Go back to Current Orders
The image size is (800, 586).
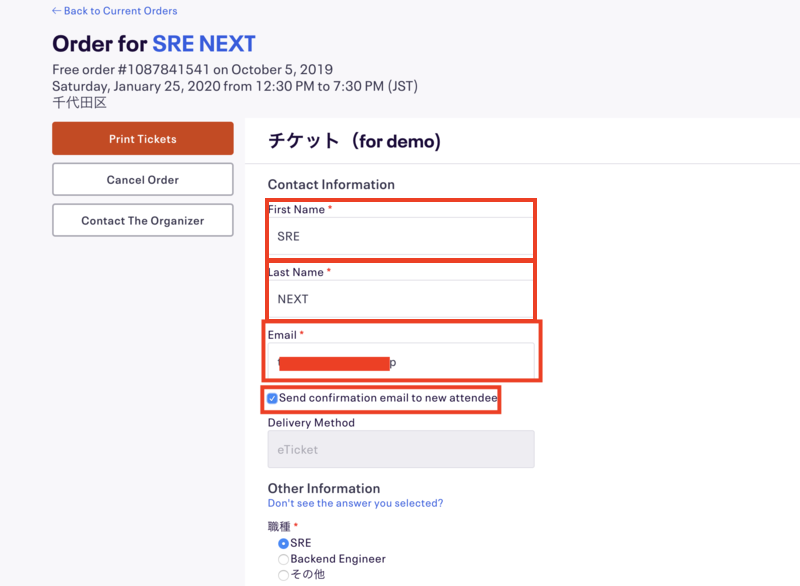pyautogui.click(x=114, y=11)
